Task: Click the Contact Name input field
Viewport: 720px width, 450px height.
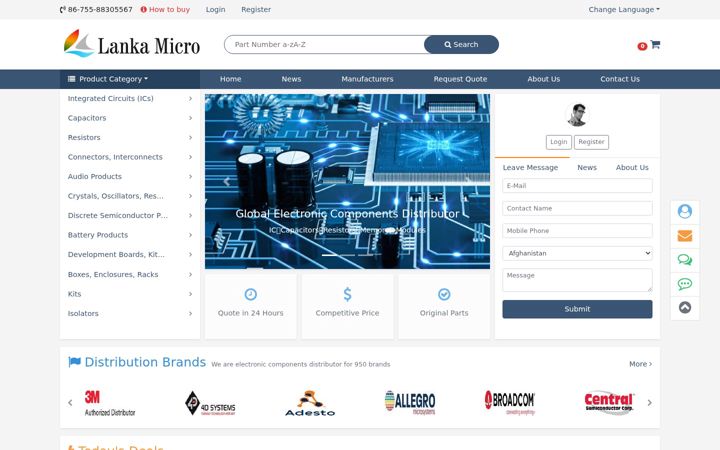Action: [x=577, y=208]
